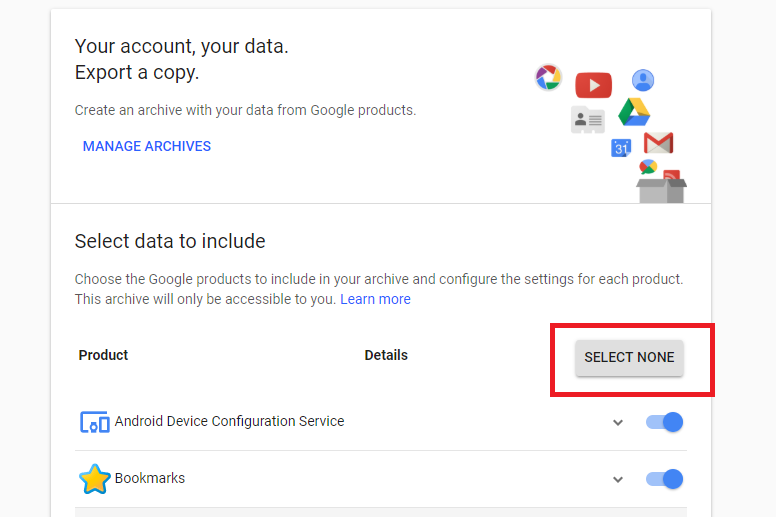The image size is (776, 517).
Task: Open the Learn more link
Action: click(x=375, y=299)
